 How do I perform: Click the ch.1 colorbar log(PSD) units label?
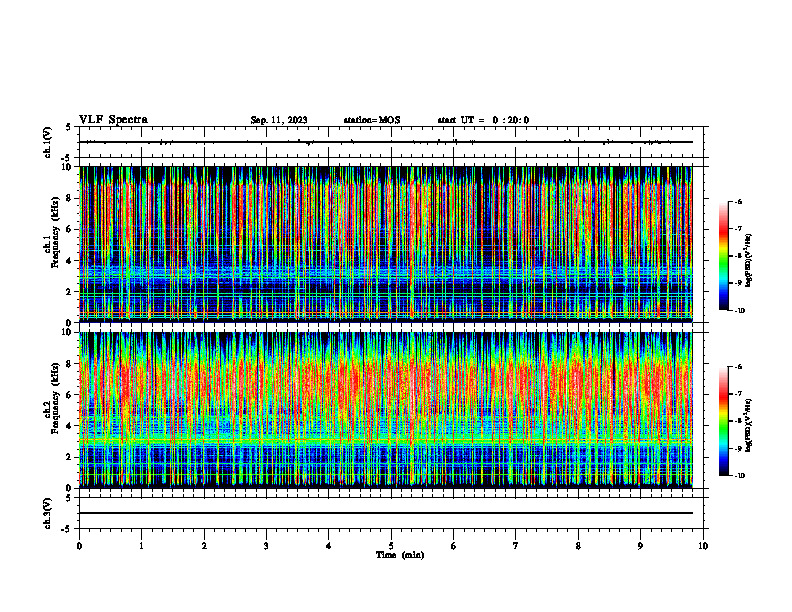[x=749, y=261]
